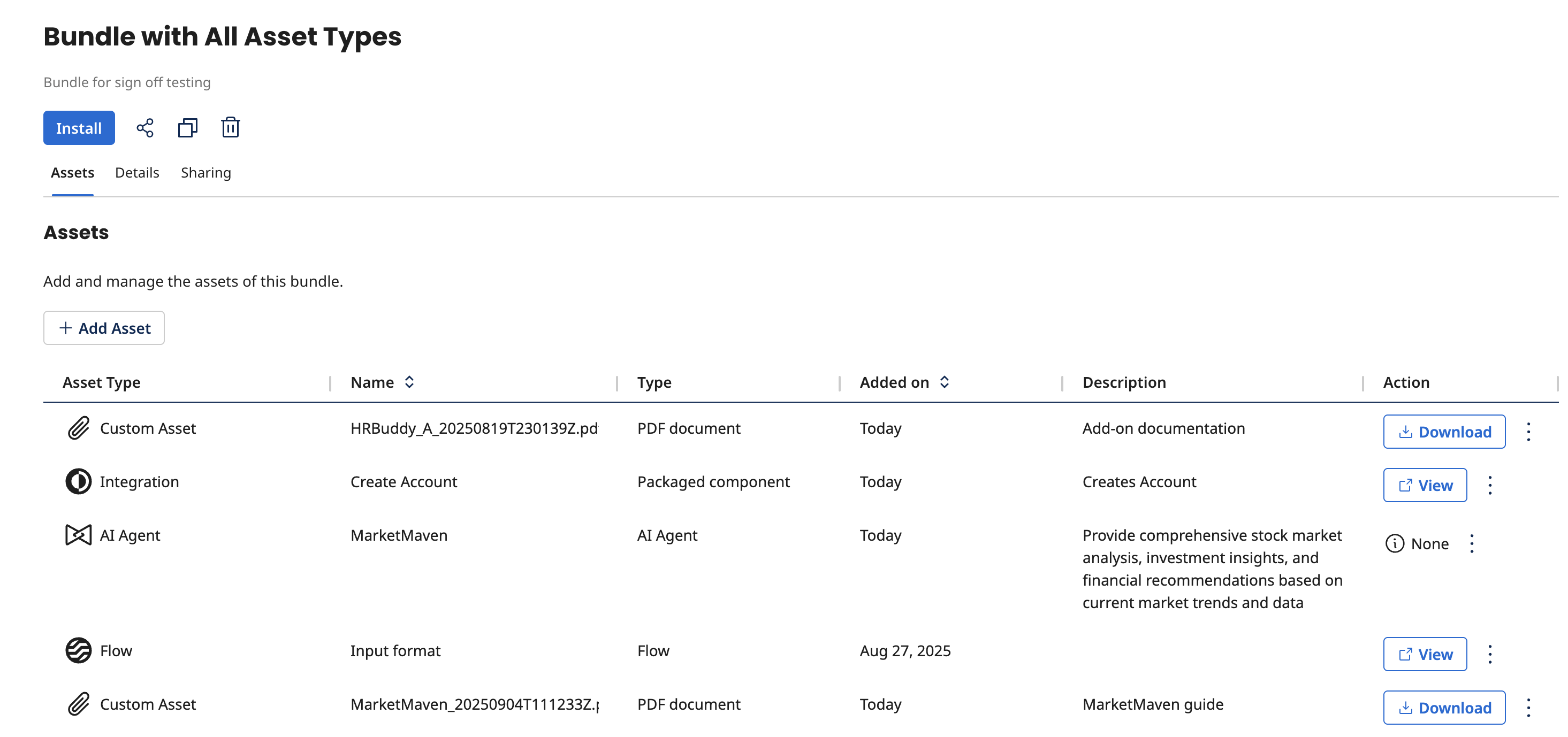
Task: View the Input format flow
Action: point(1425,654)
